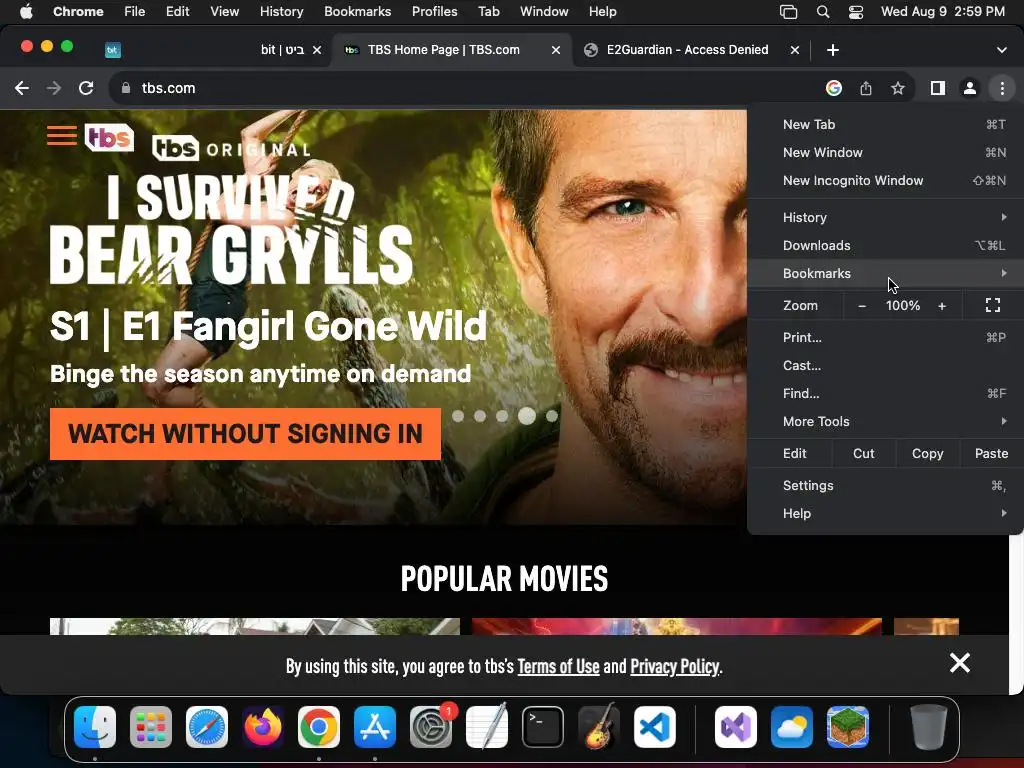This screenshot has width=1024, height=768.
Task: Open Finder from the Dock
Action: [95, 727]
